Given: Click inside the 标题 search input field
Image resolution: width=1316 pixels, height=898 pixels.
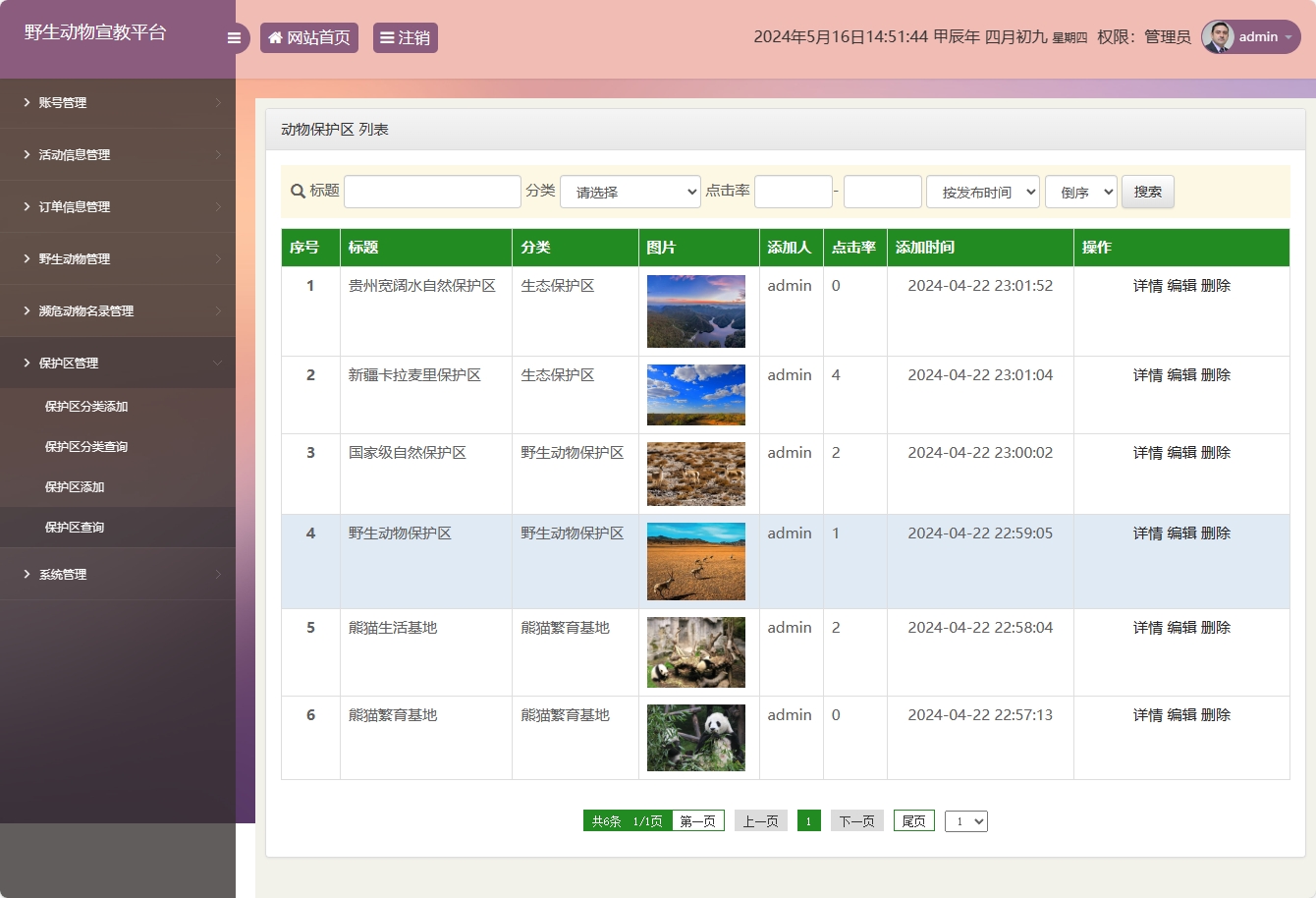Looking at the screenshot, I should click(432, 191).
